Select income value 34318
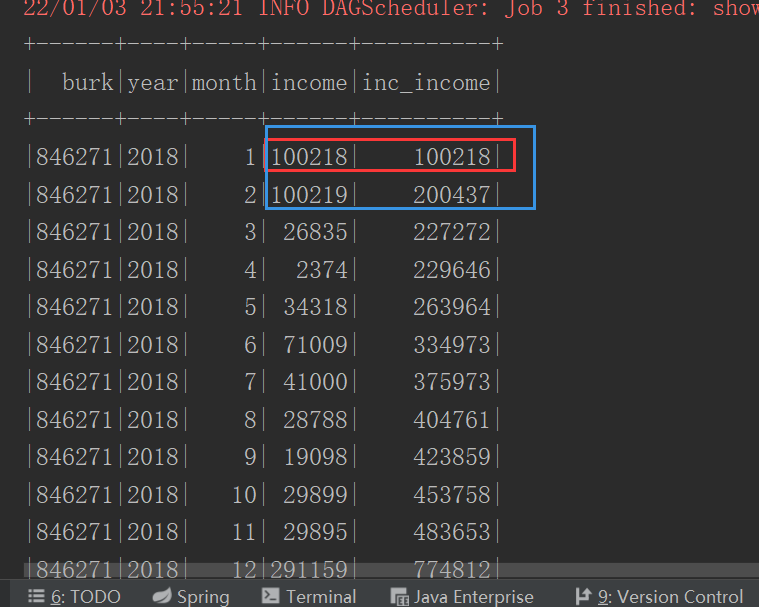Screen dimensions: 759x607 316,307
